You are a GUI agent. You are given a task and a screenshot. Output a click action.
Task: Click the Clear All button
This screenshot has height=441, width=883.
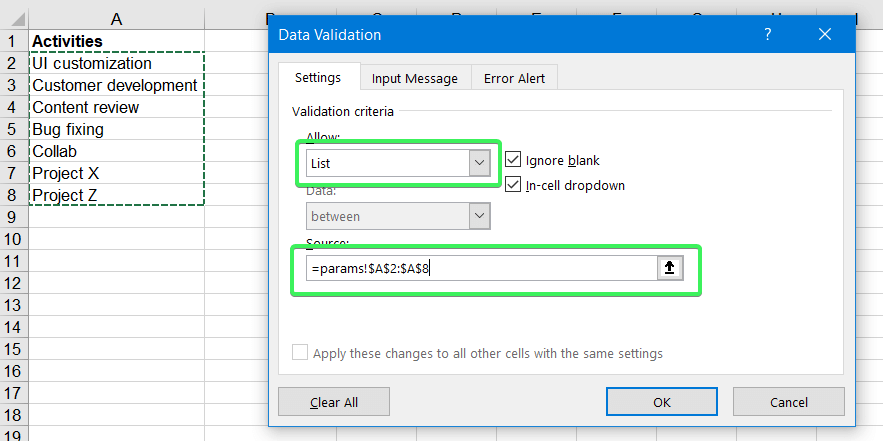coord(334,402)
